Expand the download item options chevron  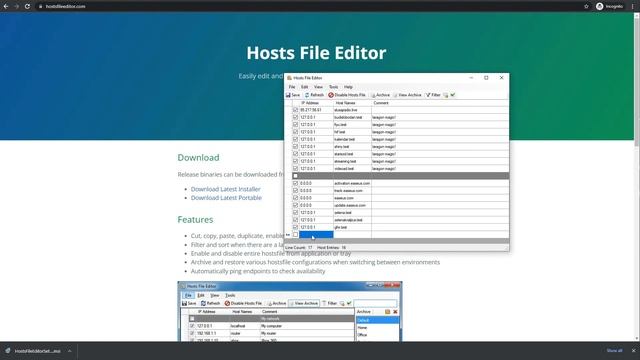point(69,351)
